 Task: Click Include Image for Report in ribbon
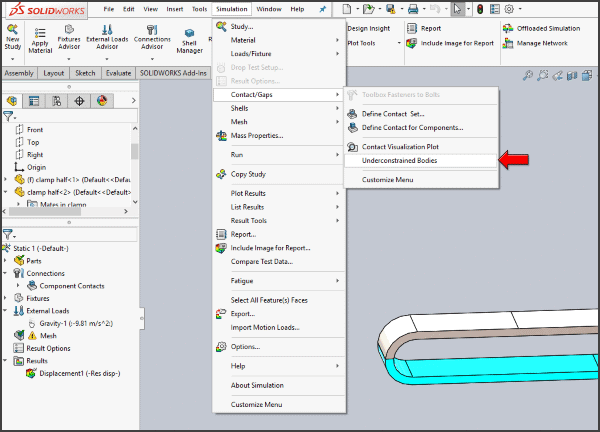450,43
